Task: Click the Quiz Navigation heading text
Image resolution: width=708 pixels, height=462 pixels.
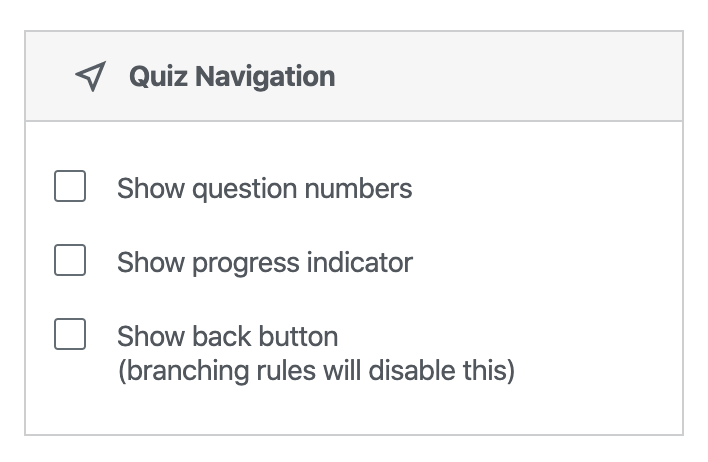Action: [x=231, y=77]
